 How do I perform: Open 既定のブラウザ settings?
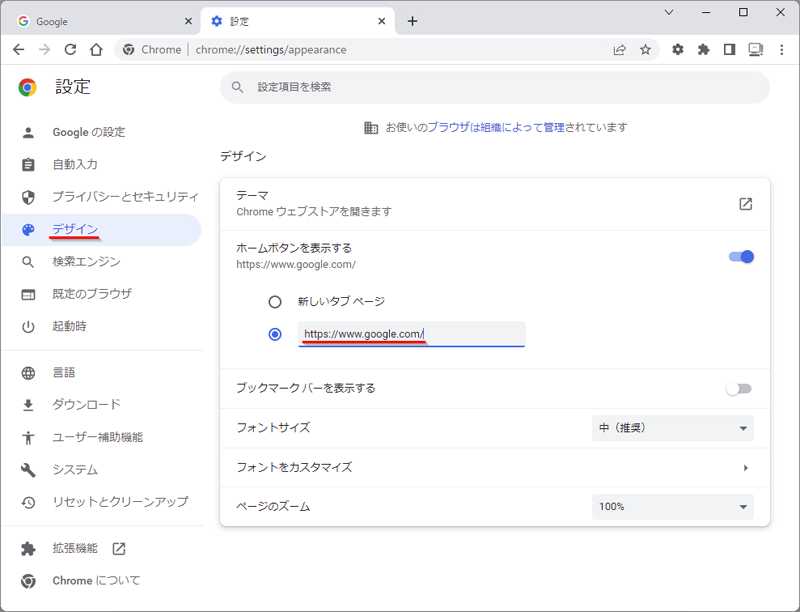[x=92, y=294]
